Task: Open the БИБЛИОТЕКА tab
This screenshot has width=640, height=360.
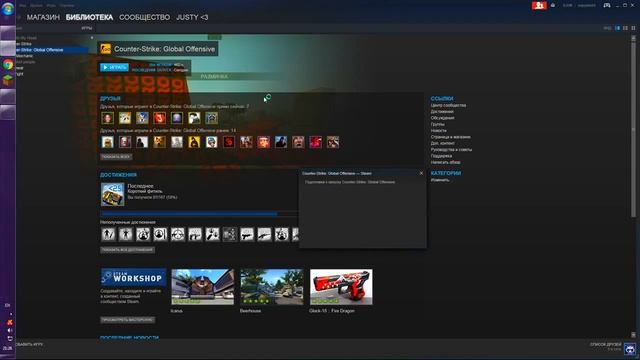Action: tap(89, 17)
